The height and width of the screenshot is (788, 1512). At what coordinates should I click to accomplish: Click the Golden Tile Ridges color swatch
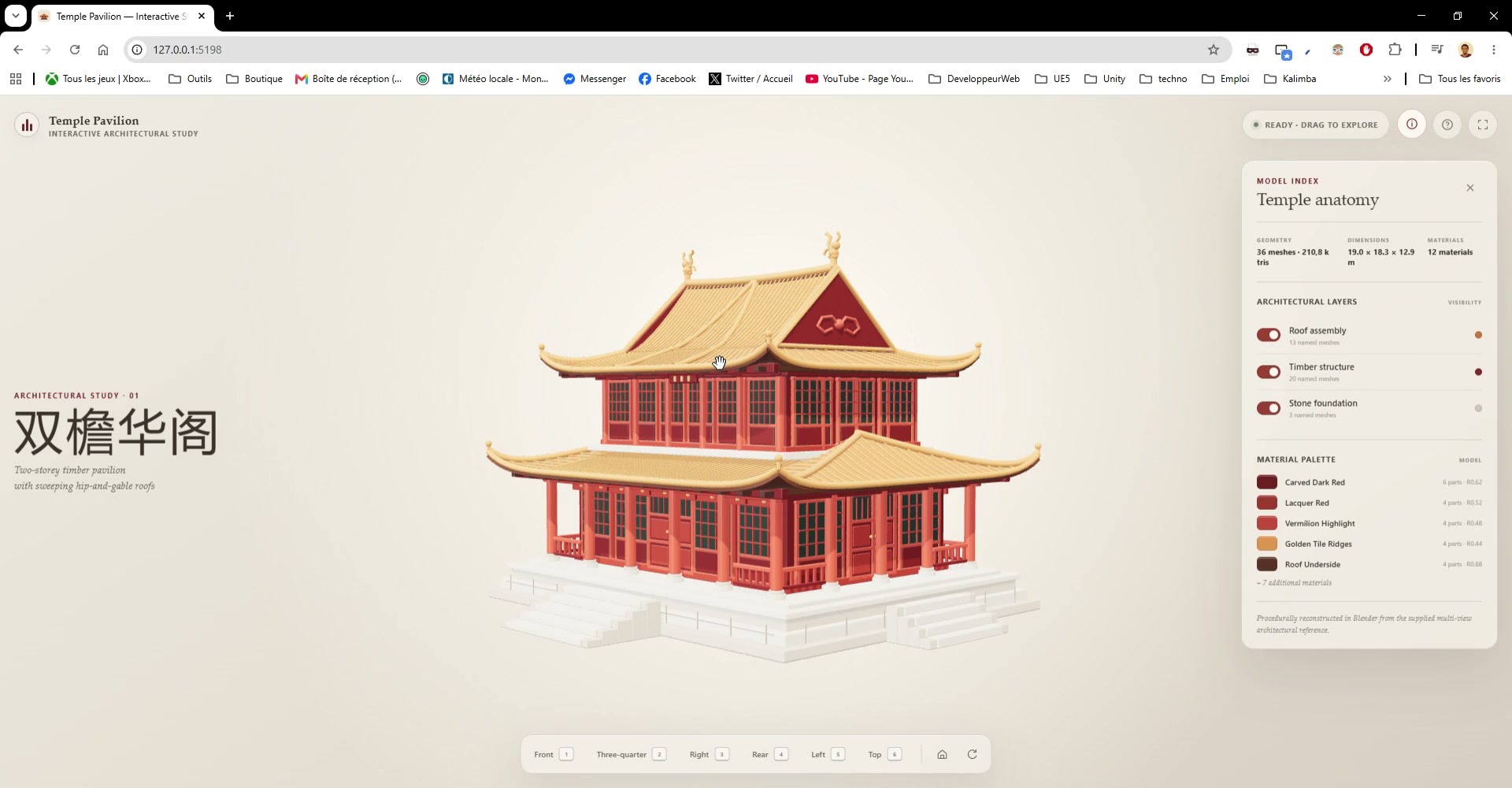pyautogui.click(x=1267, y=544)
